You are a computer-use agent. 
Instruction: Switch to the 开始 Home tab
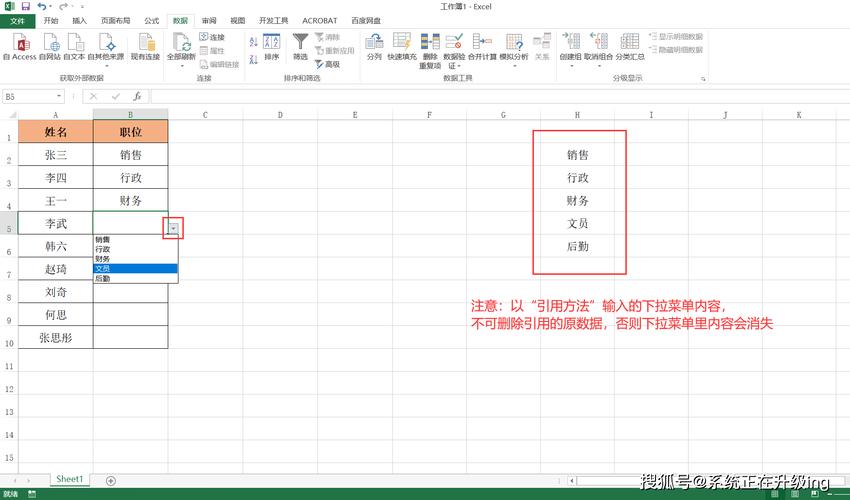[x=51, y=21]
